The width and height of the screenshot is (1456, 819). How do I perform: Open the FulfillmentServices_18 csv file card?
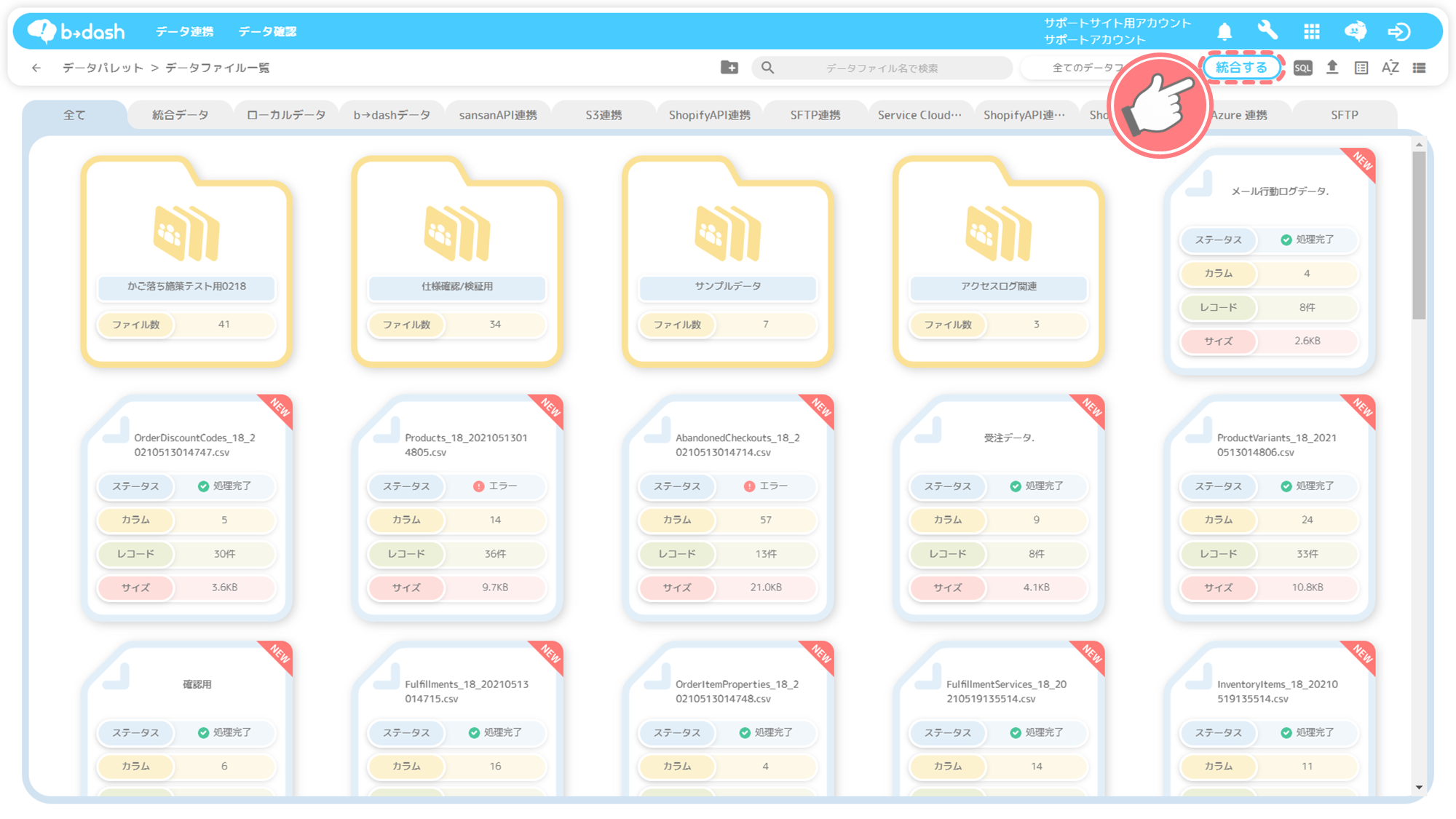tap(999, 719)
